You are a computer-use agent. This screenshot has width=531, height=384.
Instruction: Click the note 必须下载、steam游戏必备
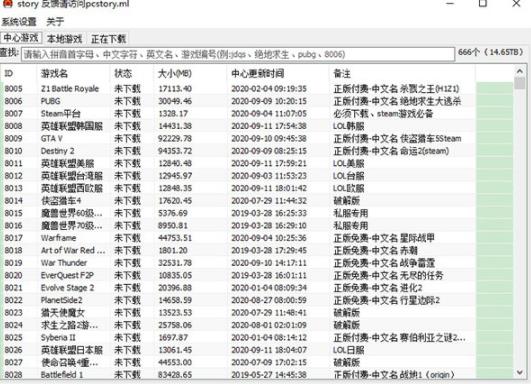[x=383, y=113]
